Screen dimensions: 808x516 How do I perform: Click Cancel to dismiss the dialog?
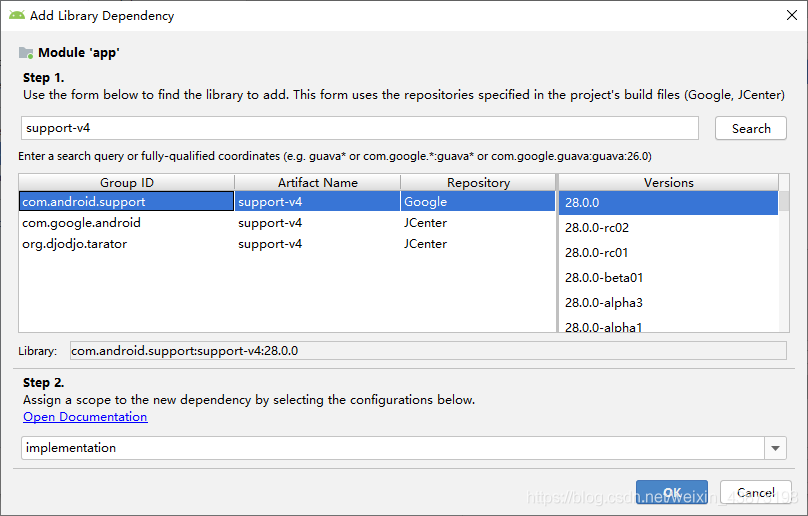click(755, 492)
